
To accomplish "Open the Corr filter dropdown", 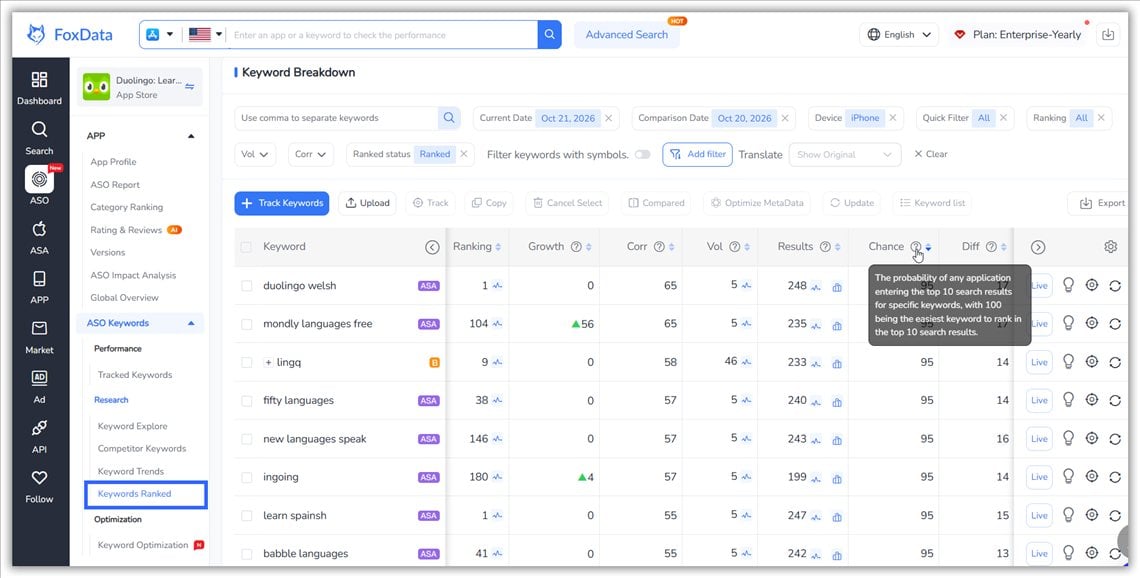I will tap(310, 154).
